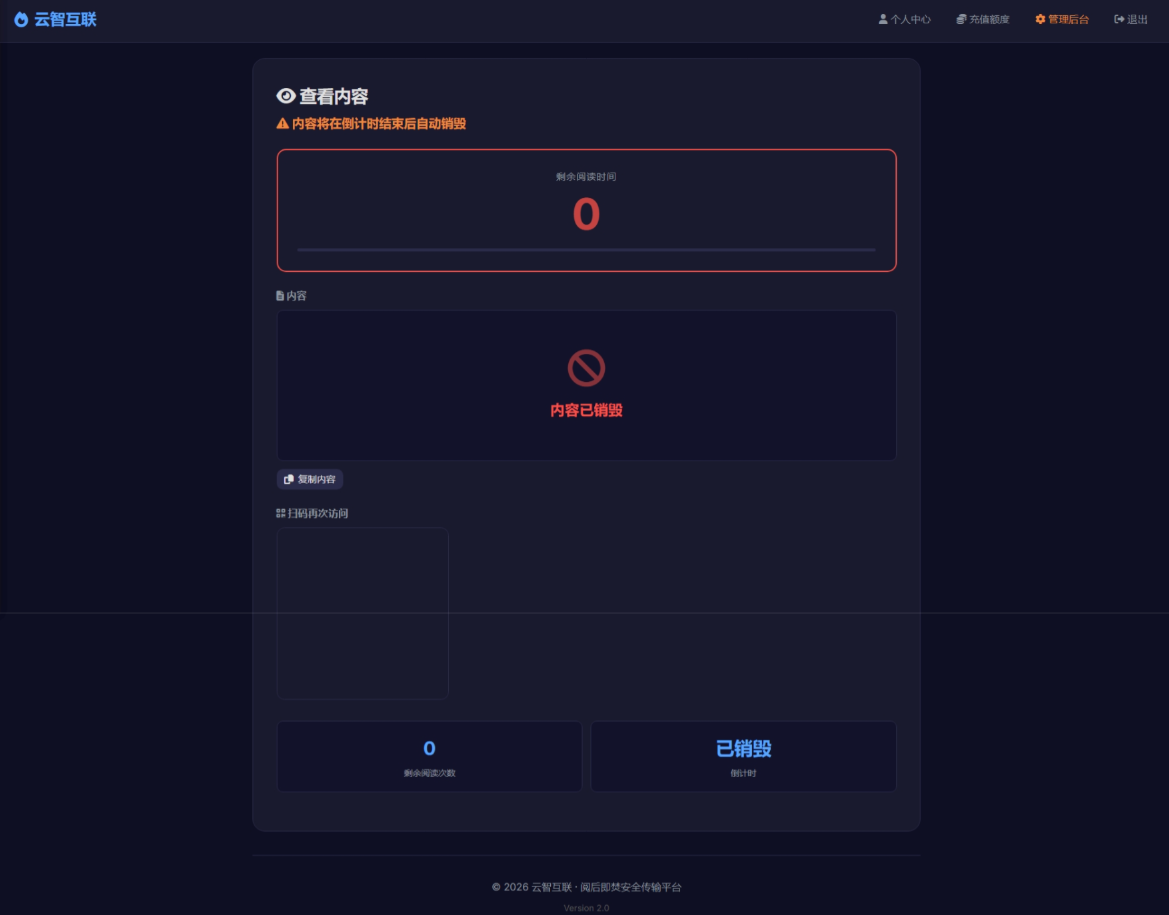Click the eye icon beside 查看内容
Image resolution: width=1169 pixels, height=915 pixels.
tap(286, 96)
